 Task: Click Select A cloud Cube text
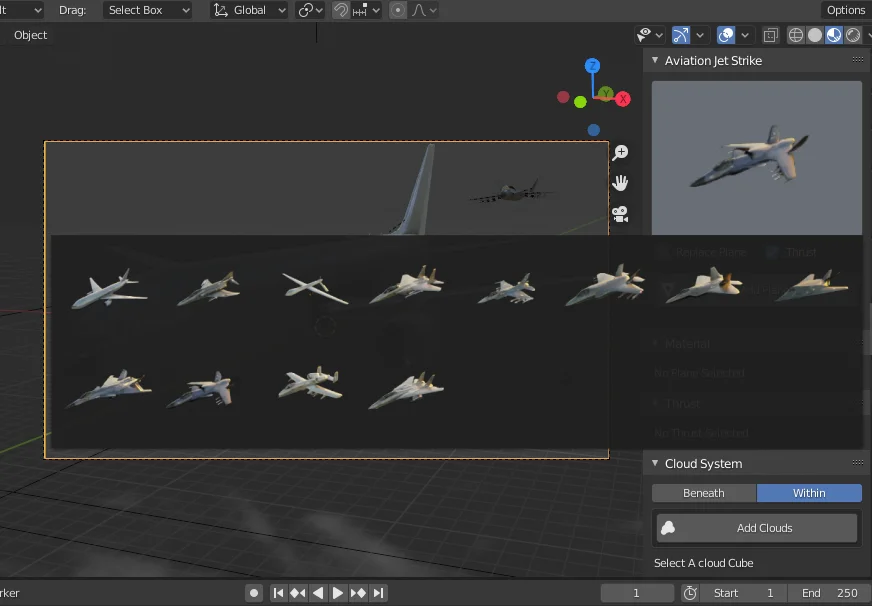tap(704, 563)
